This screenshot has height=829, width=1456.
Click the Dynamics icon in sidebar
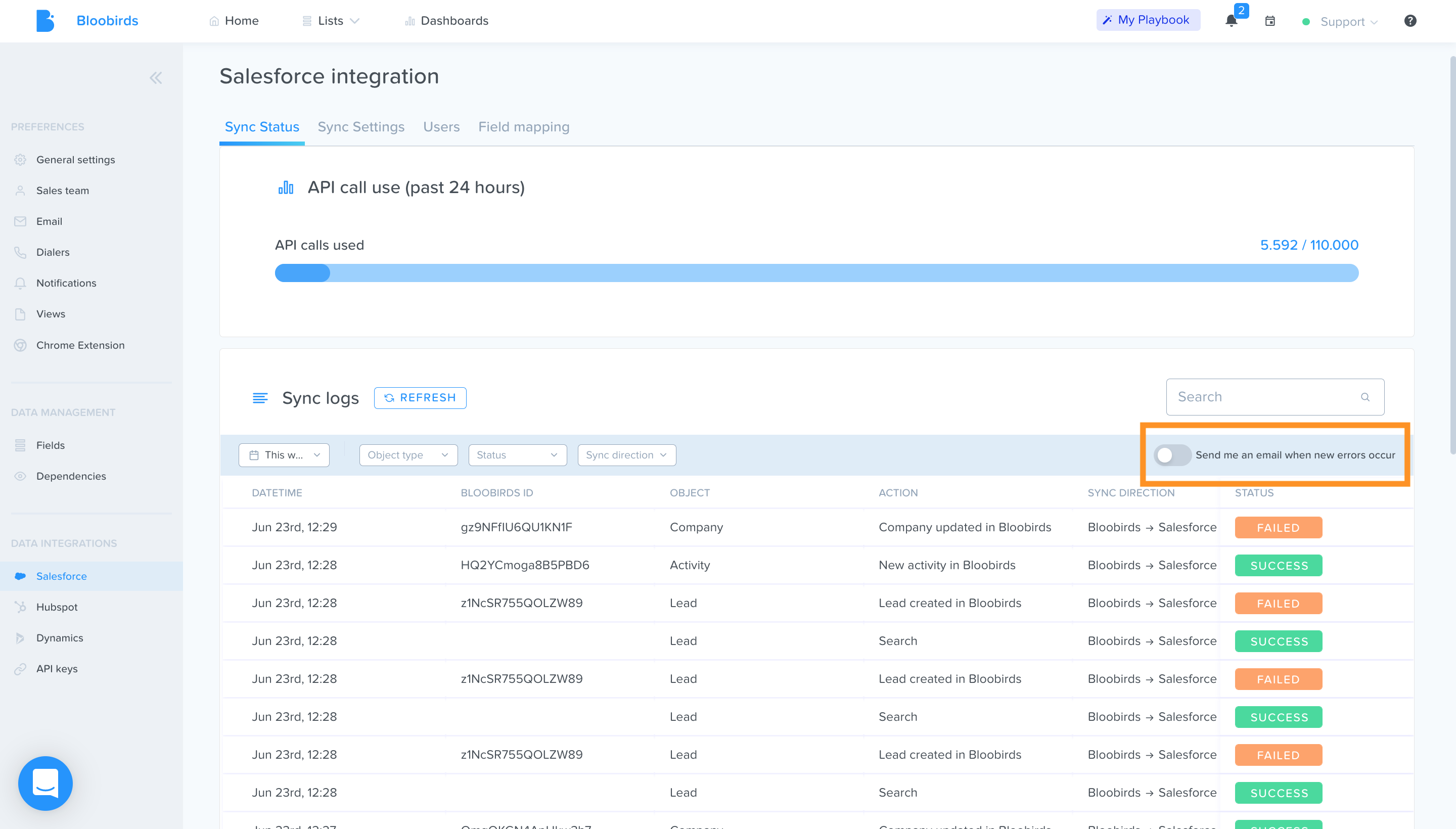click(21, 638)
